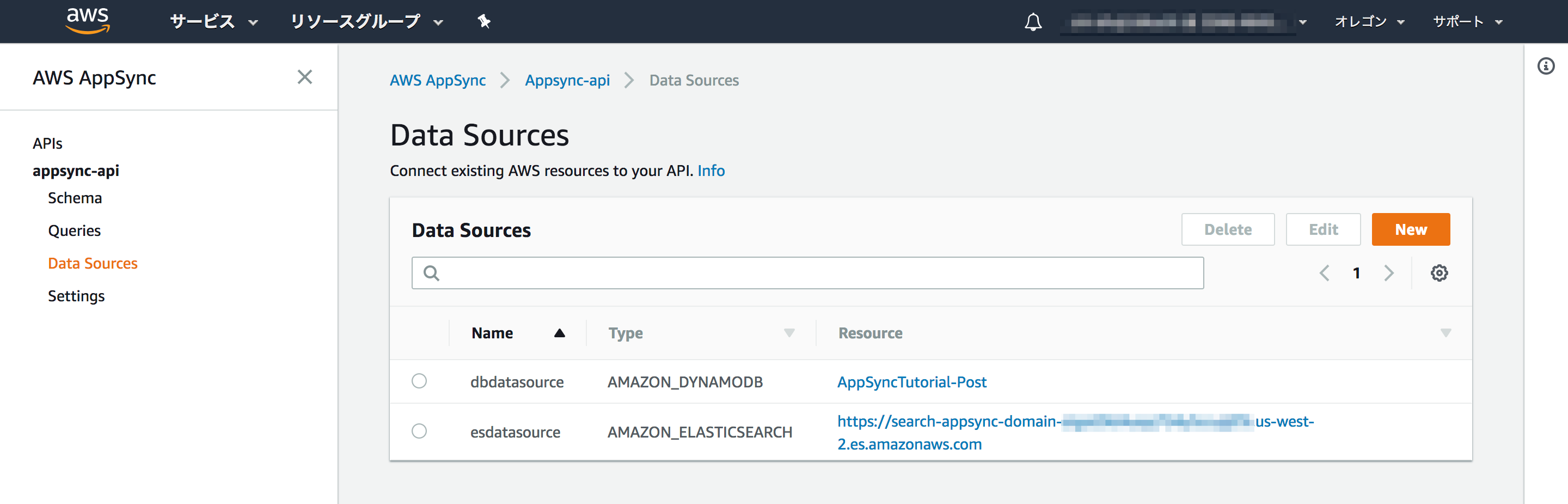Image resolution: width=1568 pixels, height=504 pixels.
Task: Open the AppSyncTutorial-Post resource link
Action: point(912,381)
